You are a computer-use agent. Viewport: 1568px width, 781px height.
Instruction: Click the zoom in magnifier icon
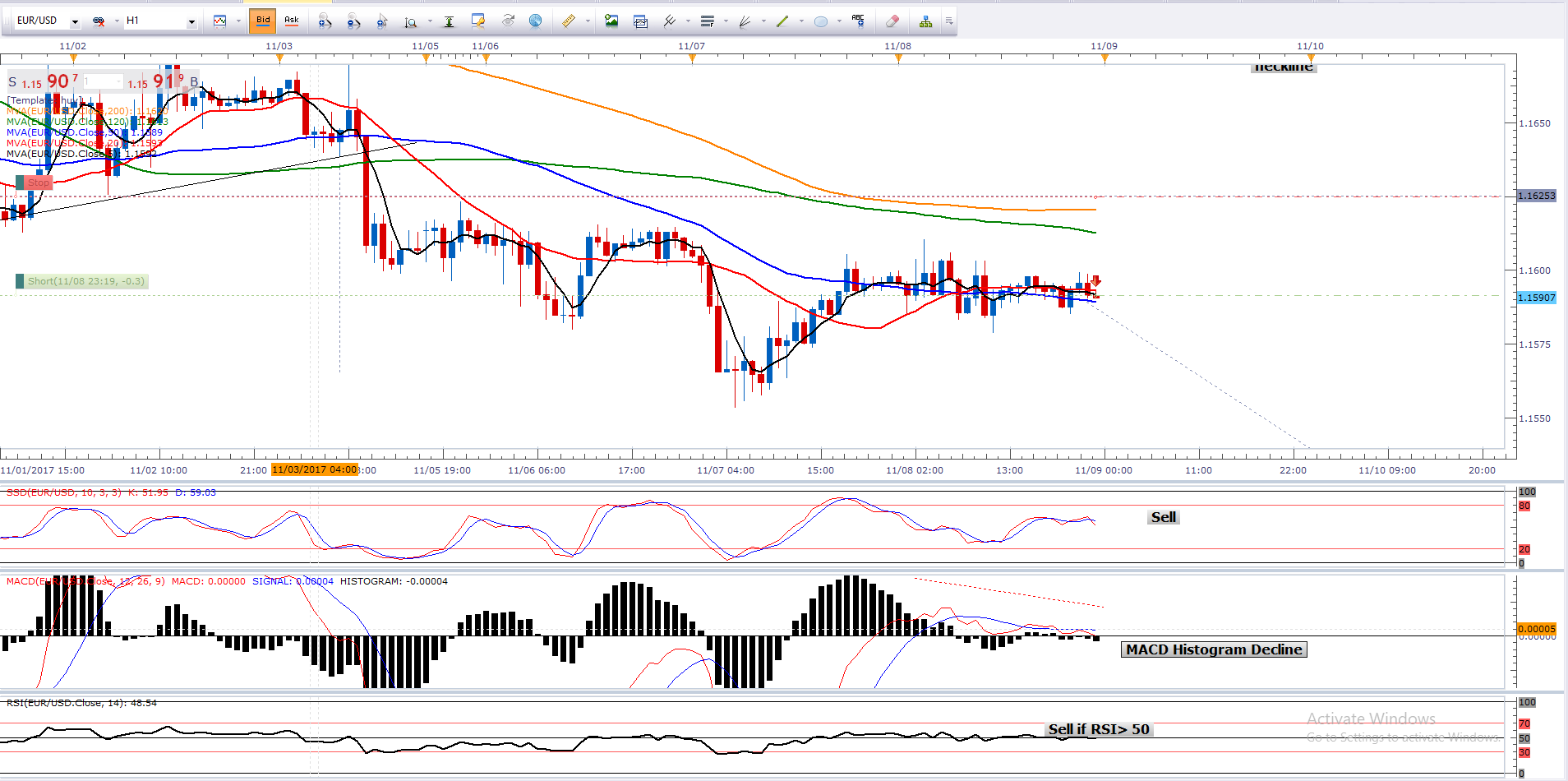[325, 21]
